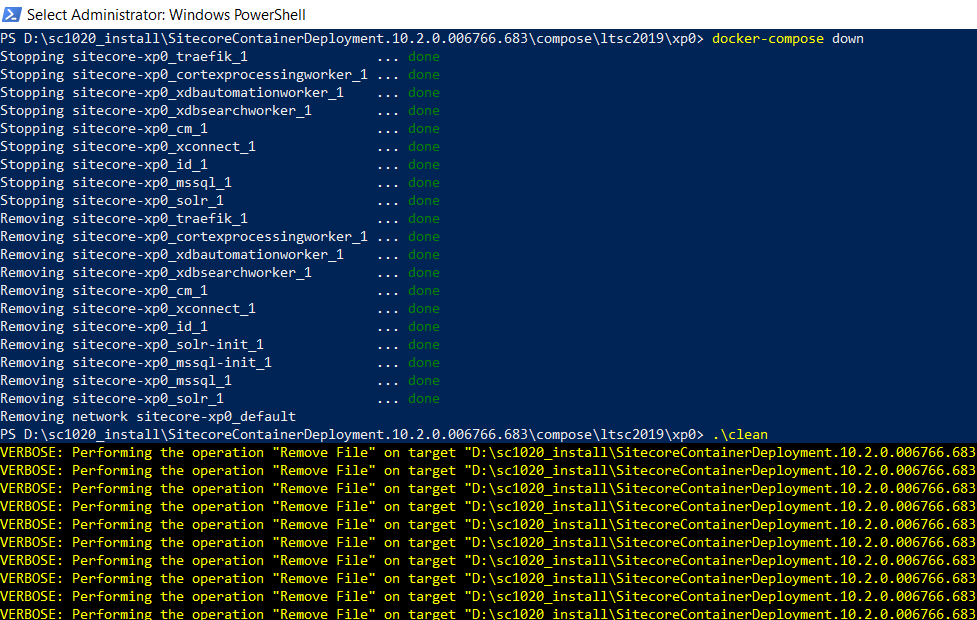Click the Removing network sitecore-xp0_default line
The height and width of the screenshot is (620, 977).
click(x=148, y=416)
